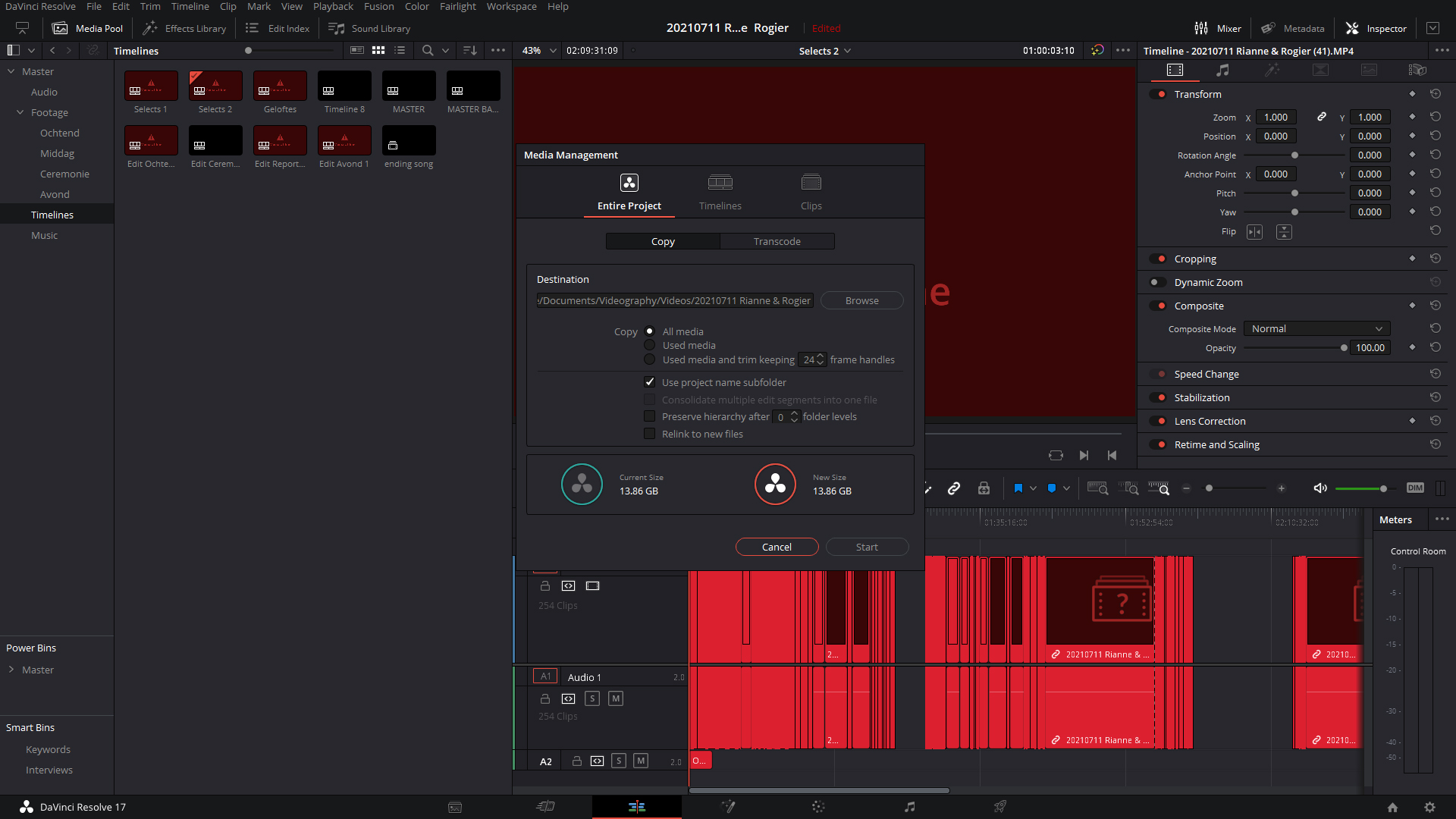
Task: Switch to the Clips tab in Media Management
Action: point(811,193)
